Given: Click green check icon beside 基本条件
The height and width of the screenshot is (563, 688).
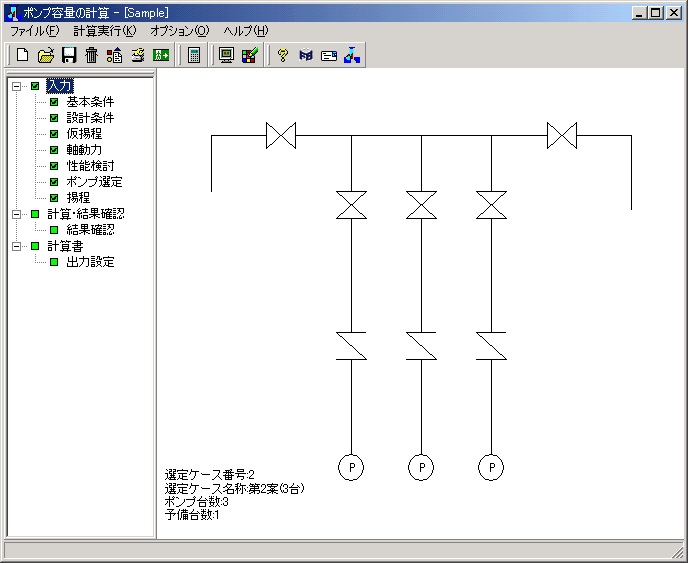Looking at the screenshot, I should (54, 102).
